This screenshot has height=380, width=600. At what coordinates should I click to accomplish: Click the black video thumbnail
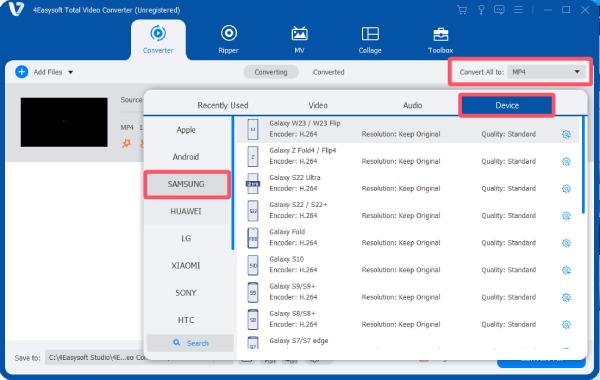coord(64,122)
